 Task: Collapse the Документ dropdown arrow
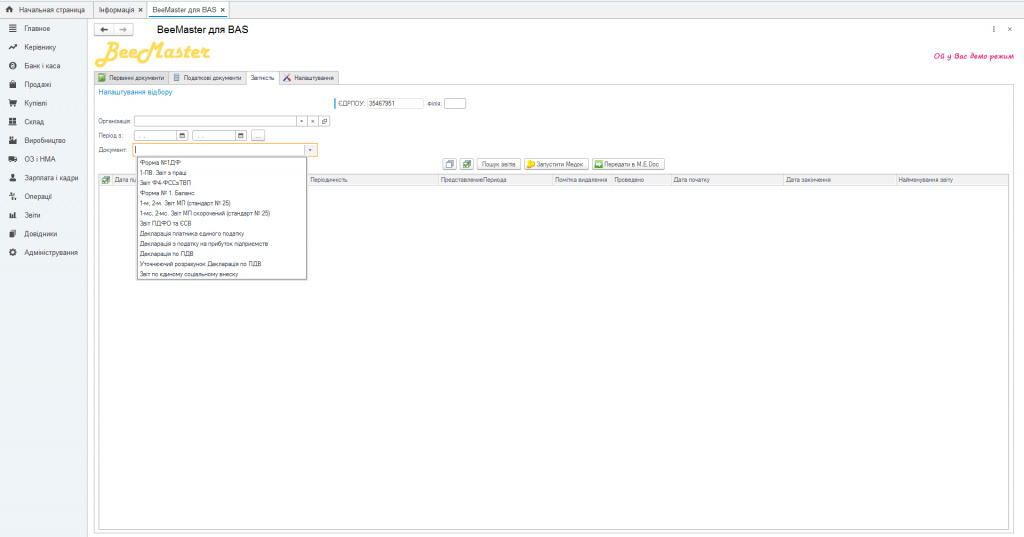pyautogui.click(x=310, y=150)
